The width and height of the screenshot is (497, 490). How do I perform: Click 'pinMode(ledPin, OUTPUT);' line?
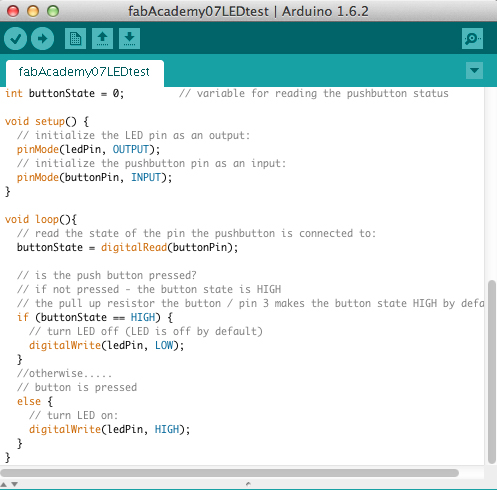click(x=88, y=149)
